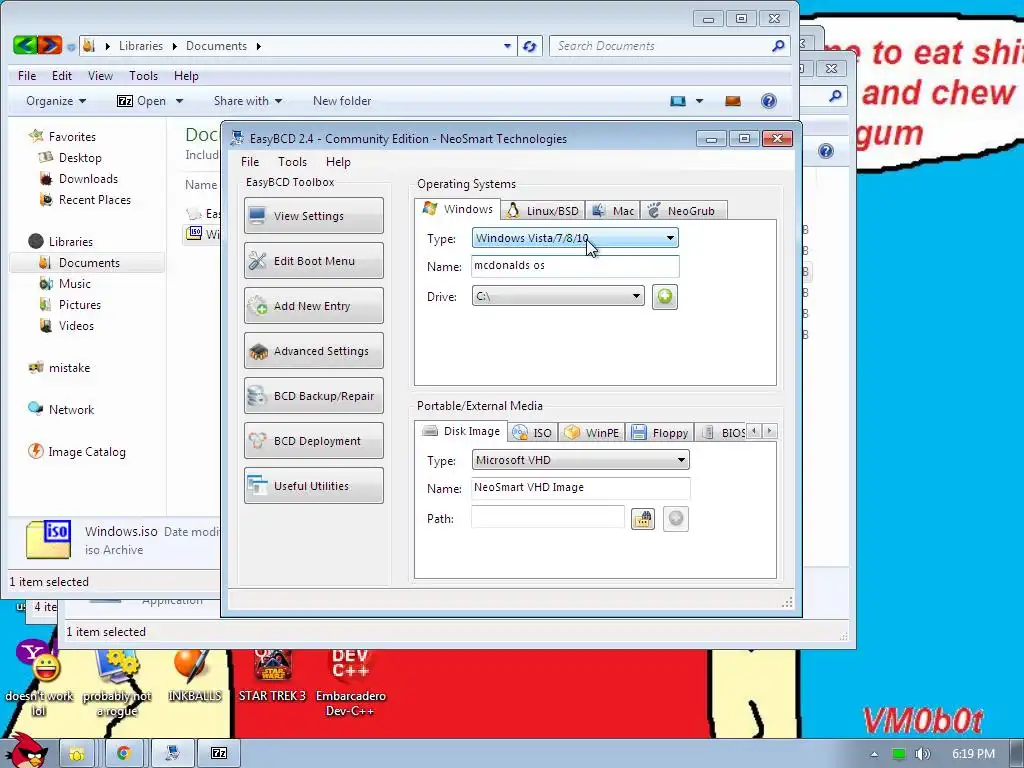Click Embarcadero Dev-C++ desktop icon
Screen dimensions: 1024x768
point(351,682)
